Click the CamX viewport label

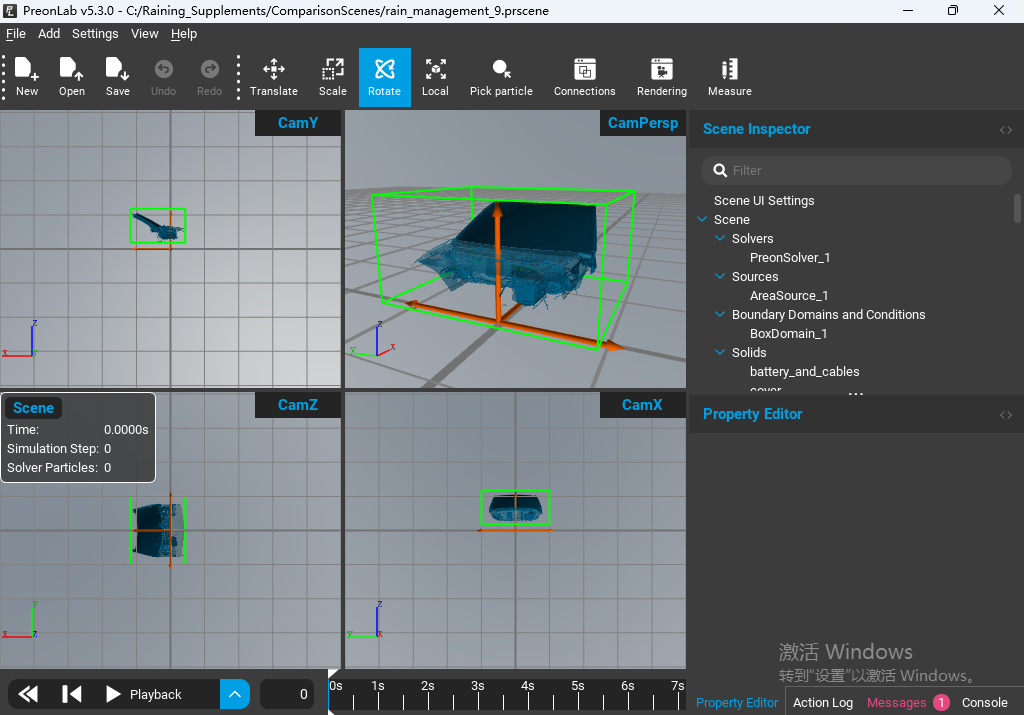coord(643,405)
